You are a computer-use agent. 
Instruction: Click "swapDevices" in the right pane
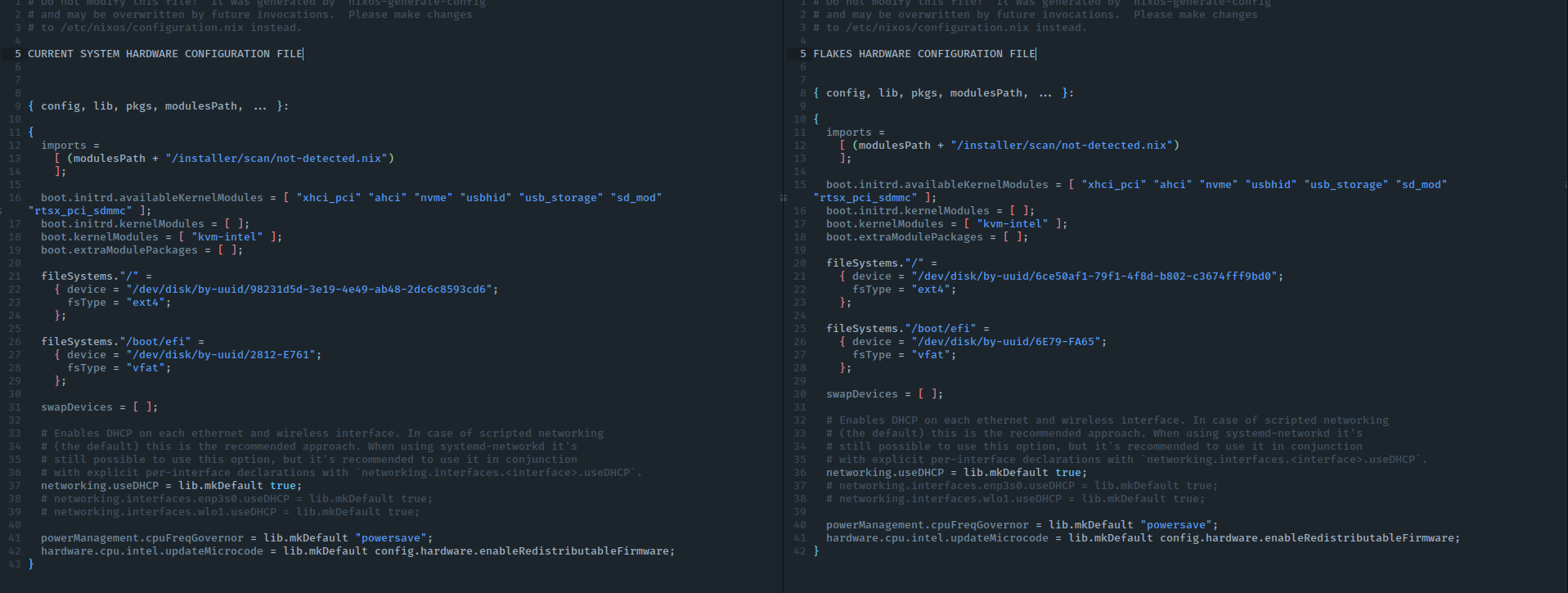862,394
